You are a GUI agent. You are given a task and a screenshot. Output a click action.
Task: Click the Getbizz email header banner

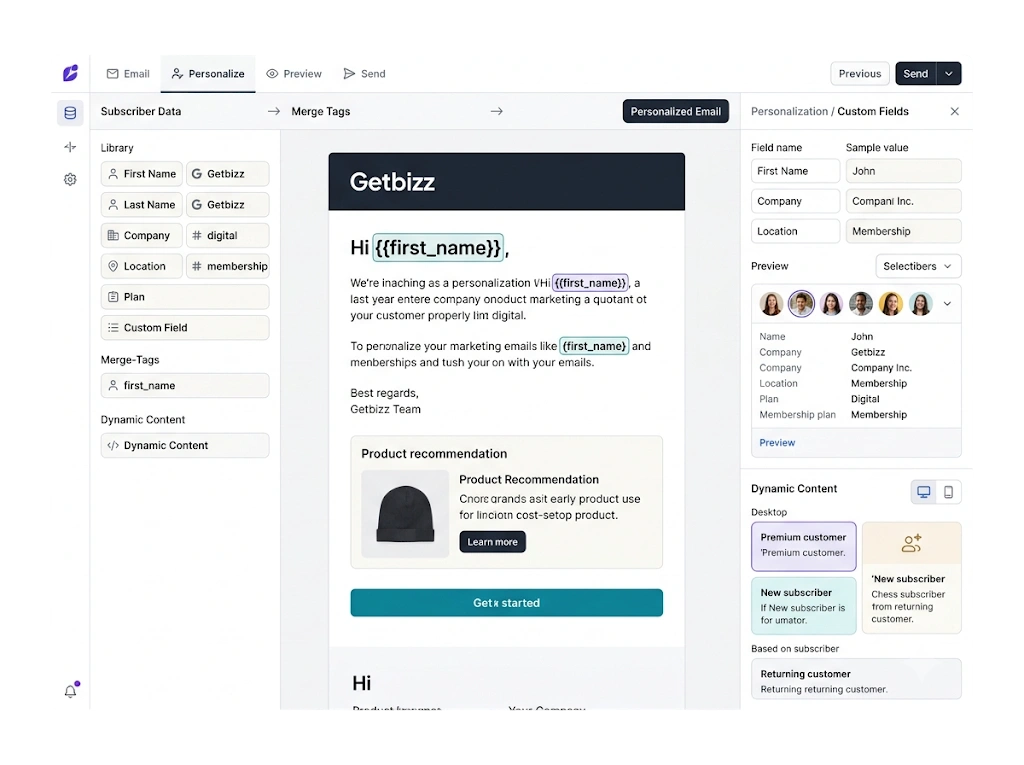[507, 182]
